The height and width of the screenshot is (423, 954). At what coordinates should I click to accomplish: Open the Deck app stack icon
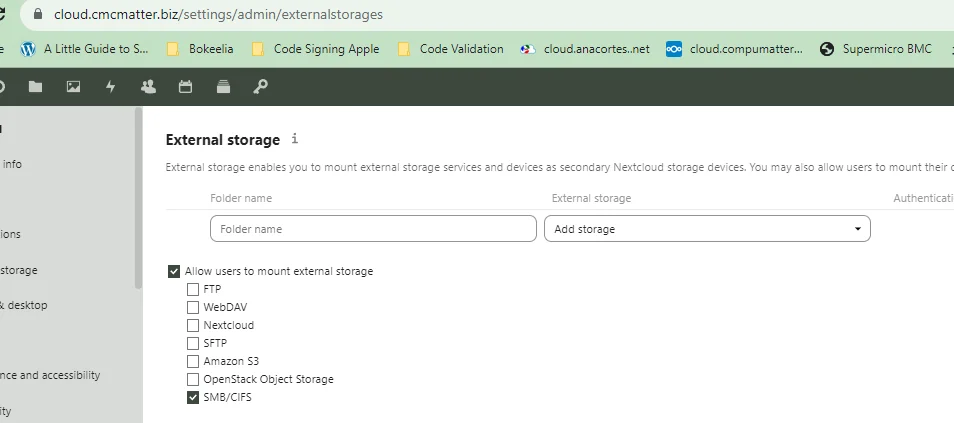pyautogui.click(x=223, y=87)
